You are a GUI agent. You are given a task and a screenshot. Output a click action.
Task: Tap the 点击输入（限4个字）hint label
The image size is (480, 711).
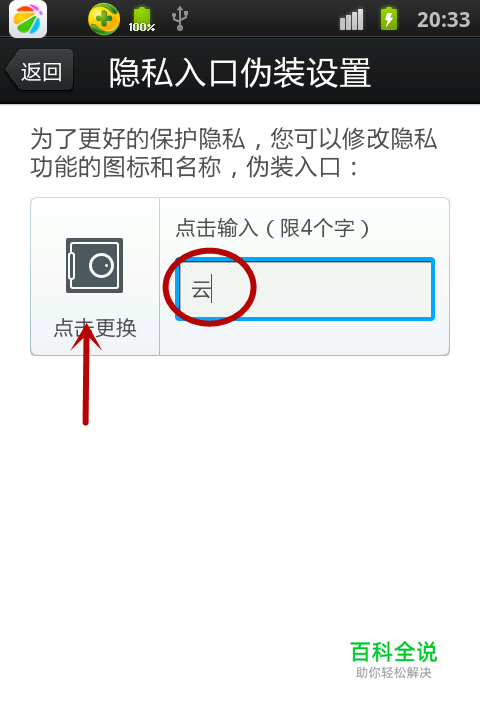[272, 228]
